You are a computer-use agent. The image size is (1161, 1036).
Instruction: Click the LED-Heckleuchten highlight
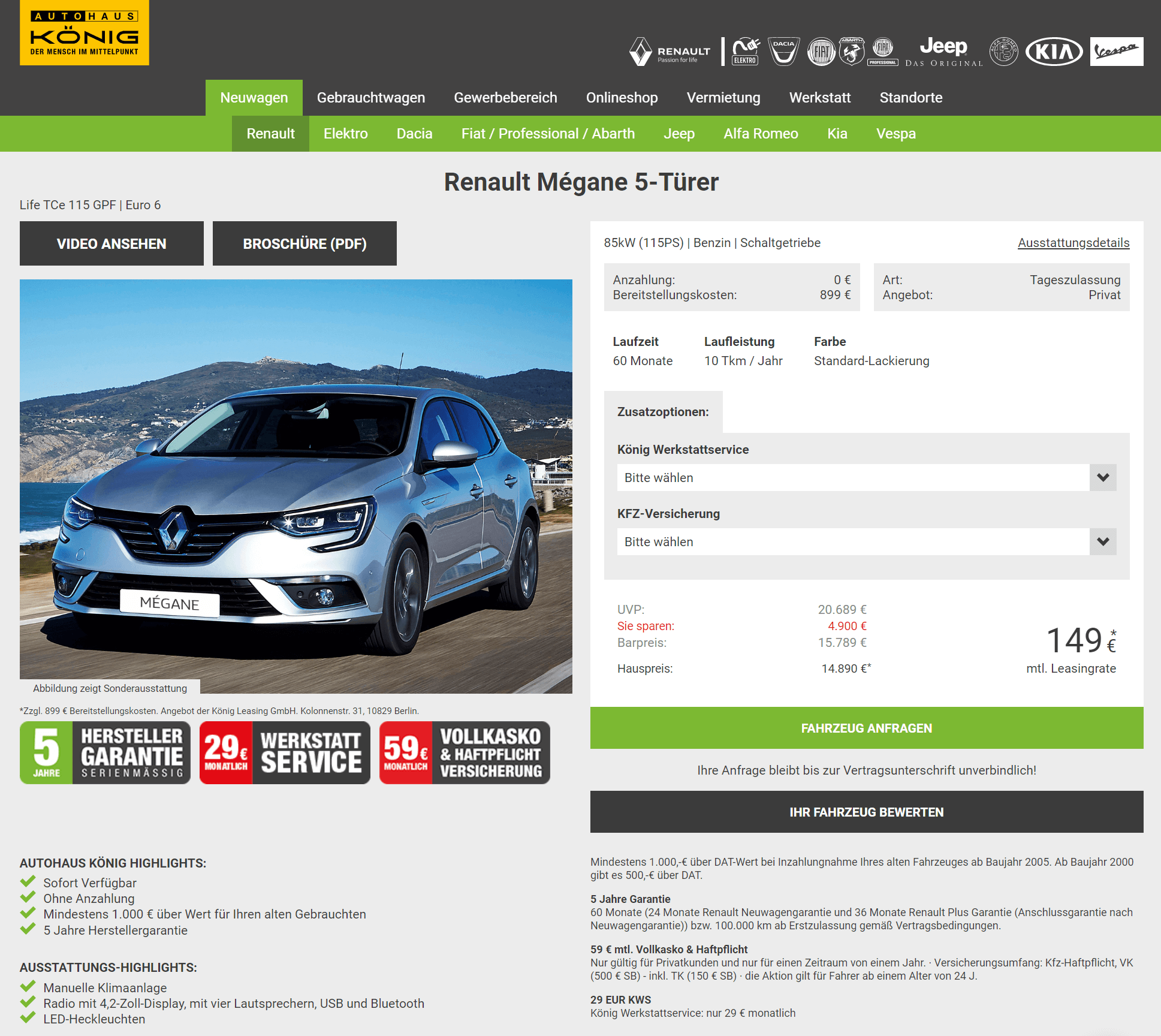point(94,1019)
